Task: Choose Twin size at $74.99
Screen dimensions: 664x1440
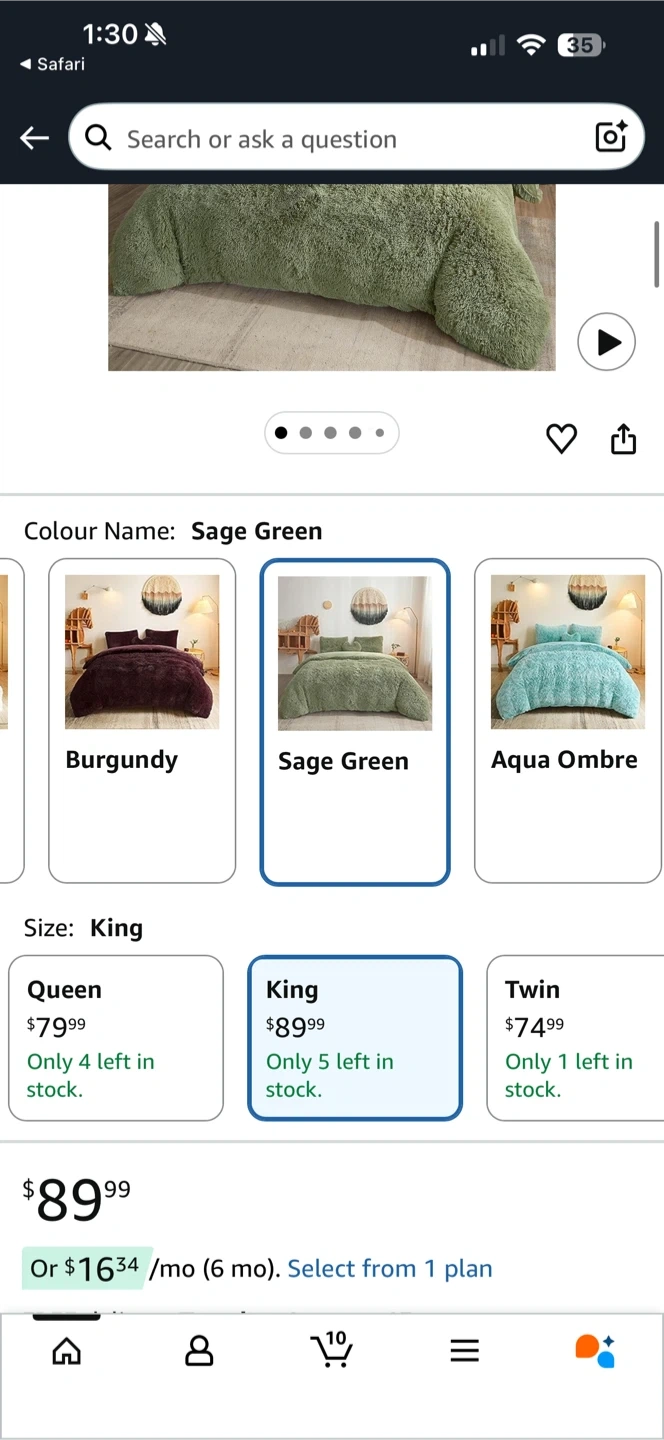Action: click(x=574, y=1037)
